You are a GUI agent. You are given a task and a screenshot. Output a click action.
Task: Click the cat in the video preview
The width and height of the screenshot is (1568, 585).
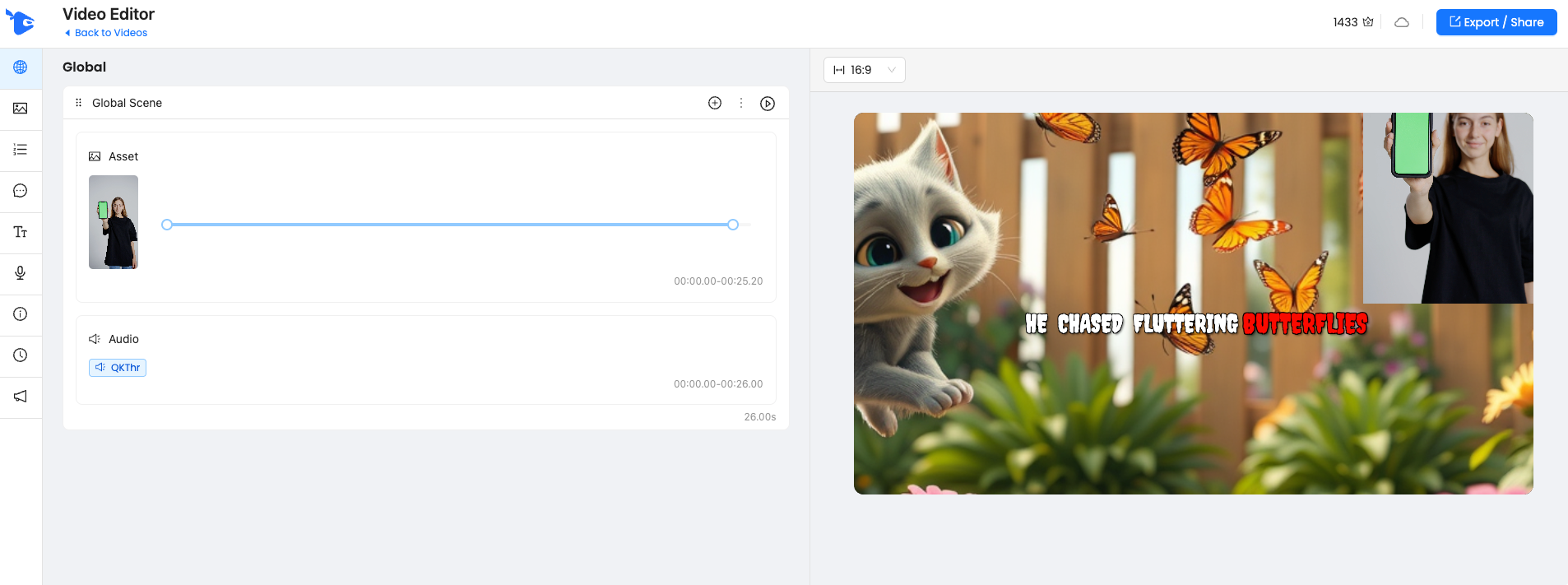click(925, 280)
